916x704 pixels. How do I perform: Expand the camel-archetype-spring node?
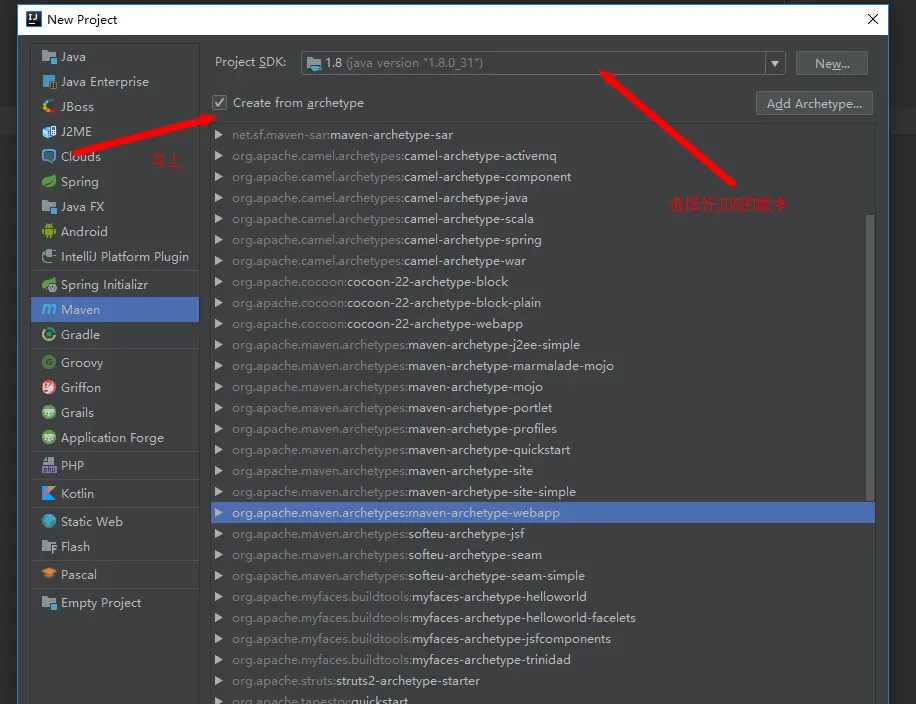(218, 240)
